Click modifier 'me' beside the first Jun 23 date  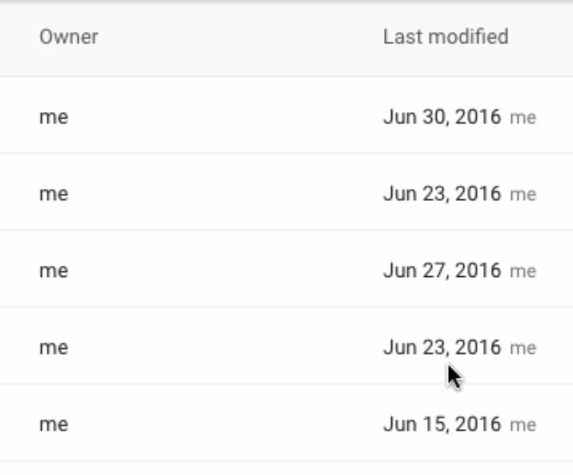pos(523,195)
